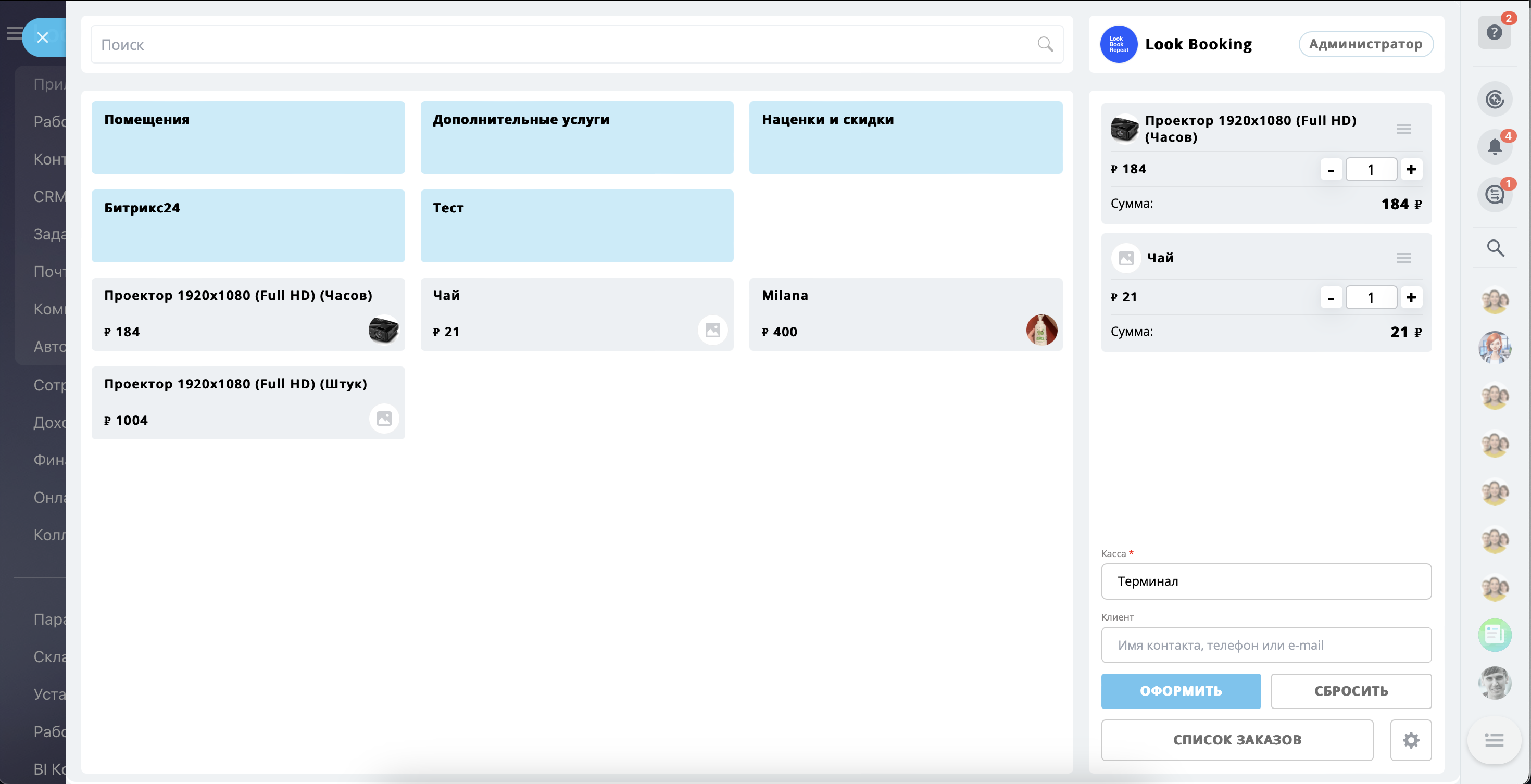Click the Клиент contact input field
The image size is (1531, 784).
pos(1265,645)
